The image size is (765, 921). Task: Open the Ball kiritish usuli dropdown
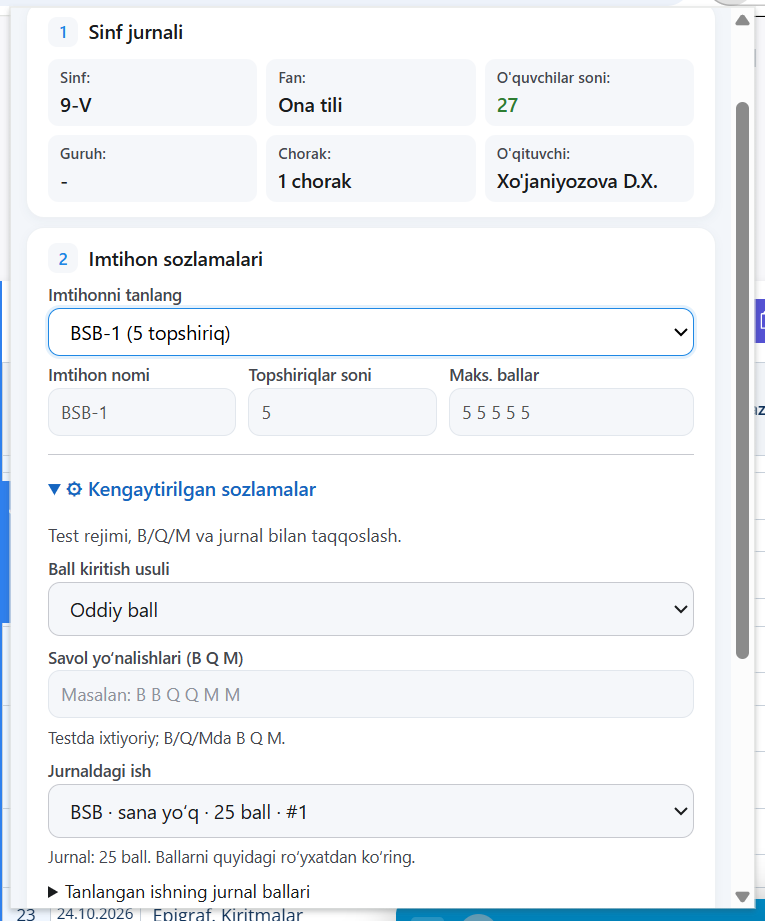click(x=371, y=609)
